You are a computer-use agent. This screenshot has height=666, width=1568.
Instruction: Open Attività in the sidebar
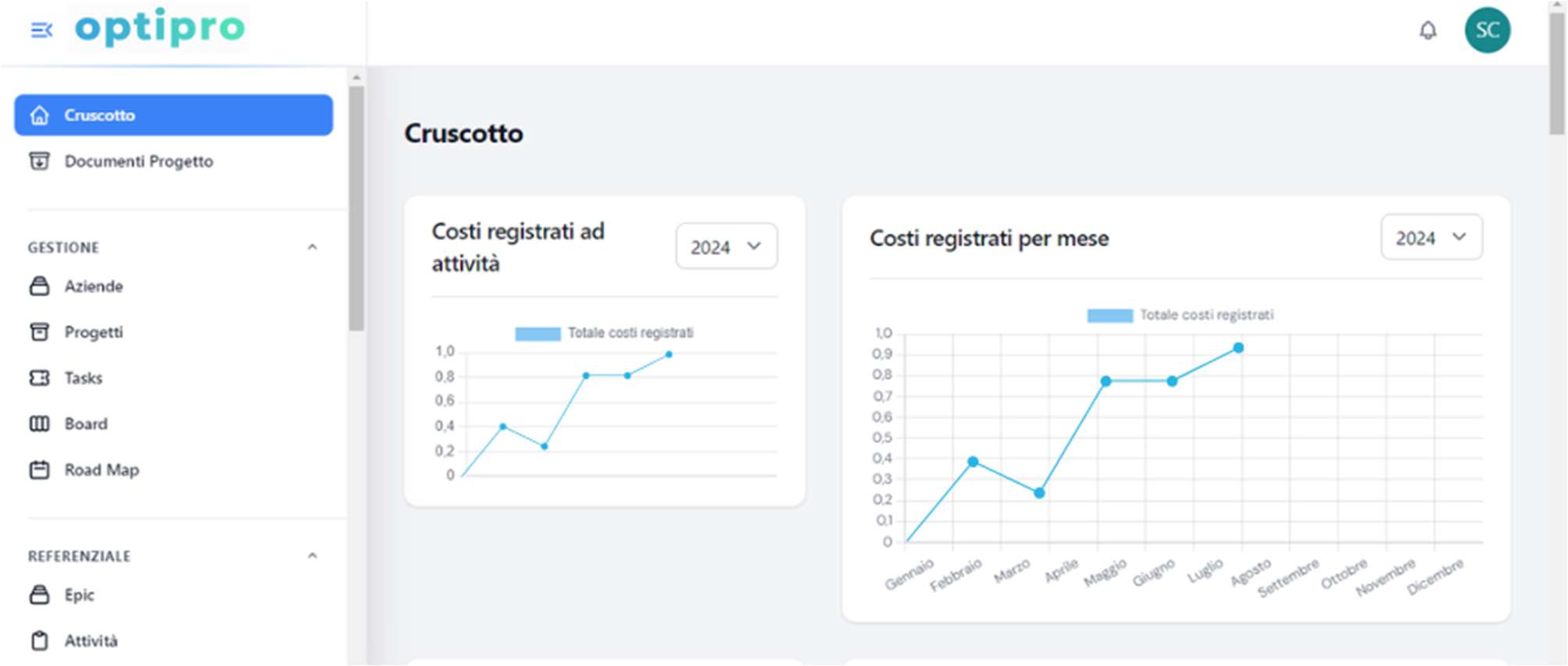(x=90, y=641)
